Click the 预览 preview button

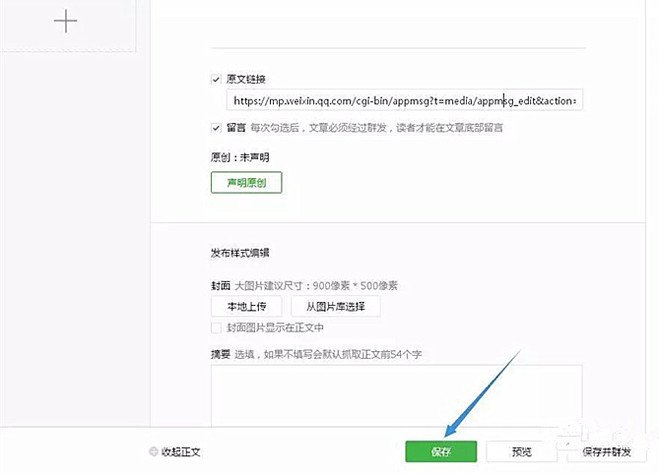click(x=522, y=452)
